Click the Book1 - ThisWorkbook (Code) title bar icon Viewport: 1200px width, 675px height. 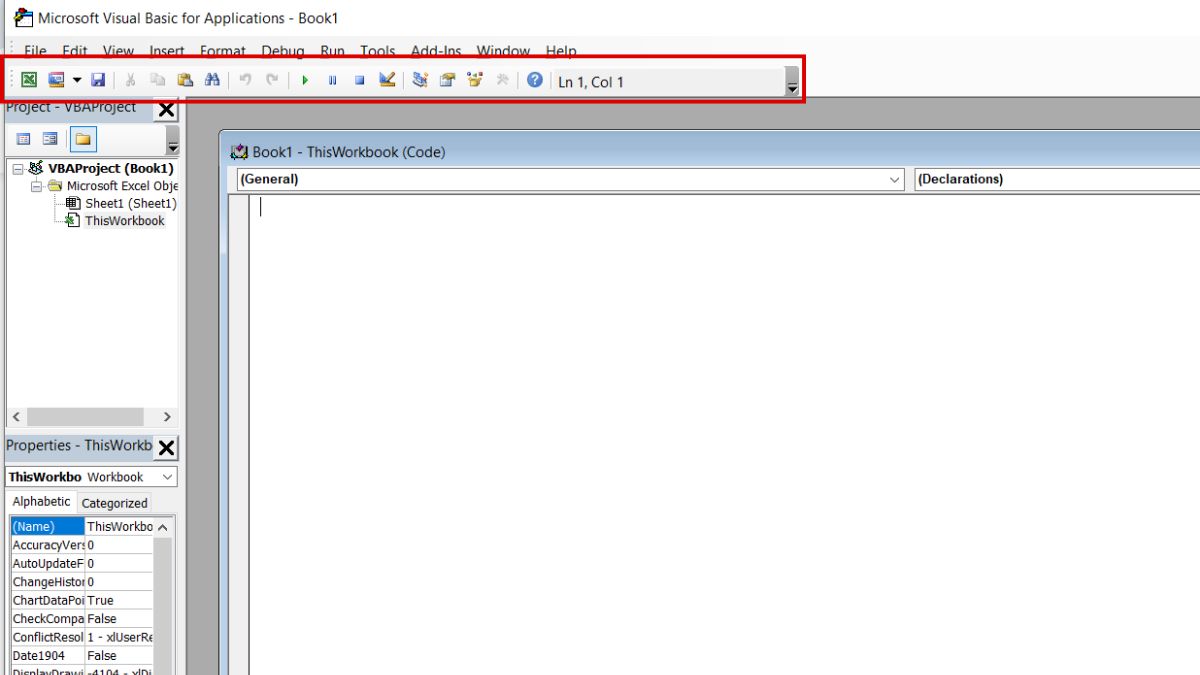239,152
